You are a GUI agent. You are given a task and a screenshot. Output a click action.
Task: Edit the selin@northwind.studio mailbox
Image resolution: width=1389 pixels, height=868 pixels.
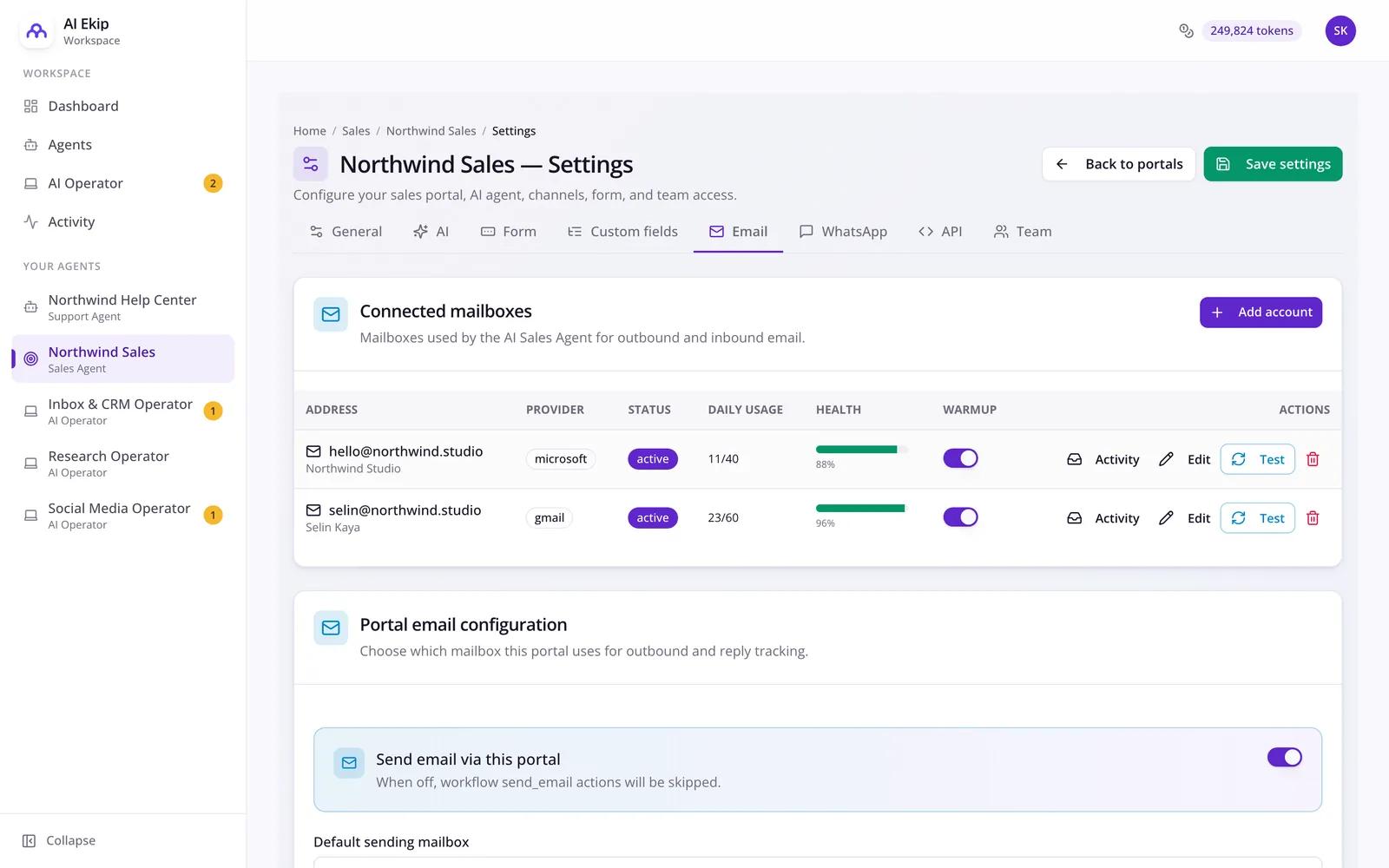[x=1184, y=518]
